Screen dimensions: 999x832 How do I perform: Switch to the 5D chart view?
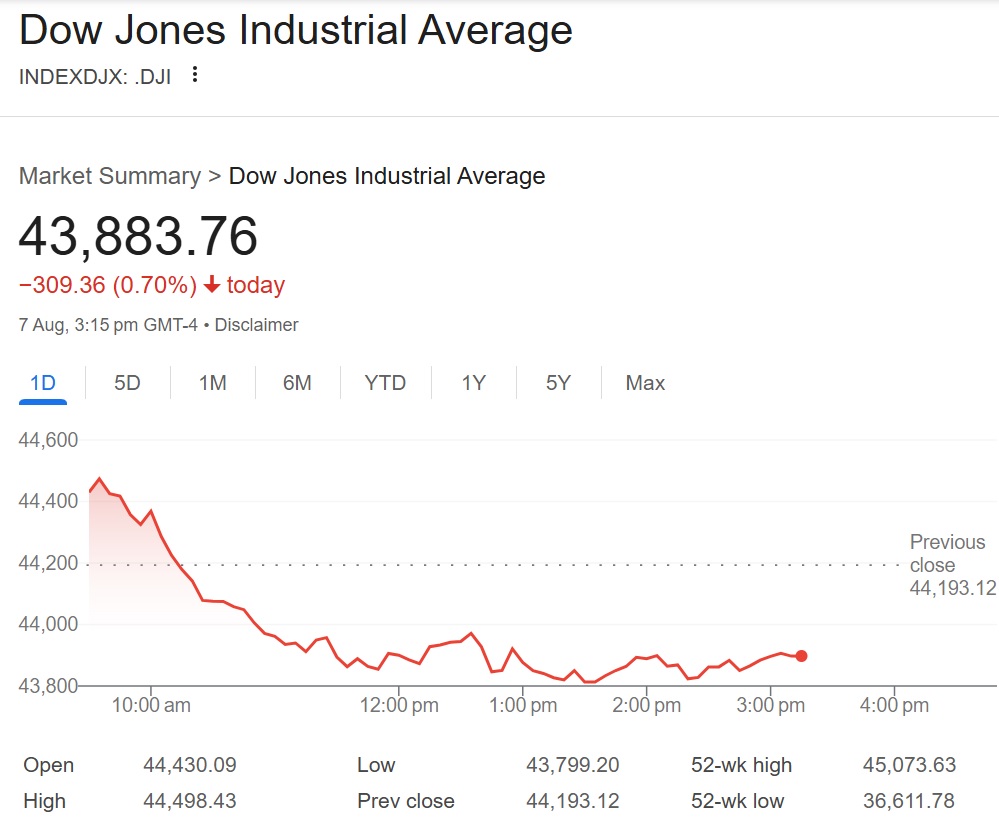click(126, 383)
